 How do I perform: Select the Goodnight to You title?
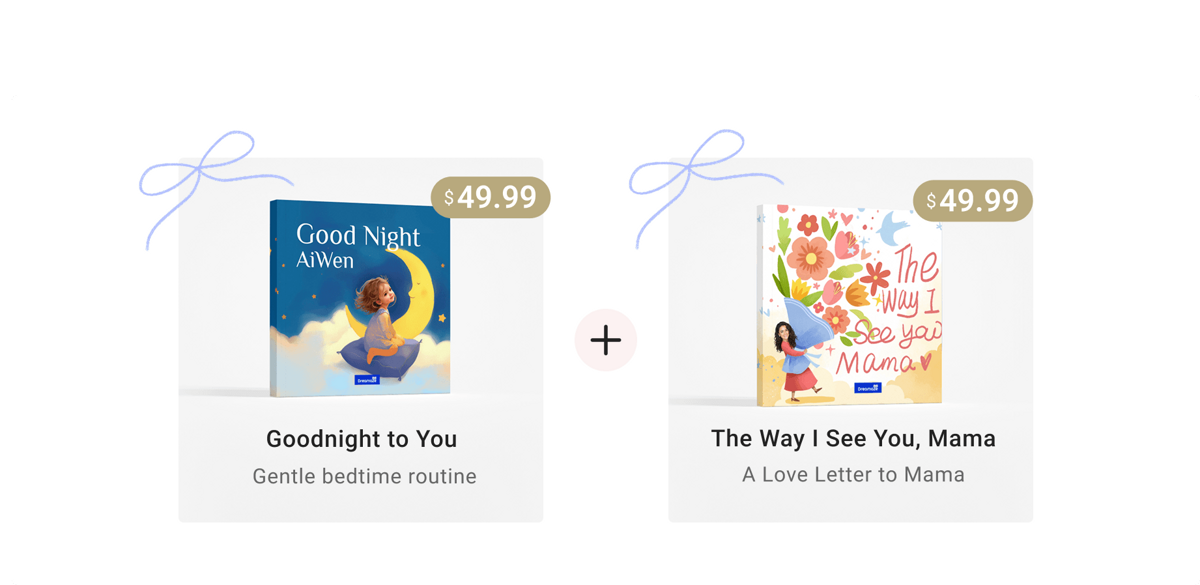point(361,439)
